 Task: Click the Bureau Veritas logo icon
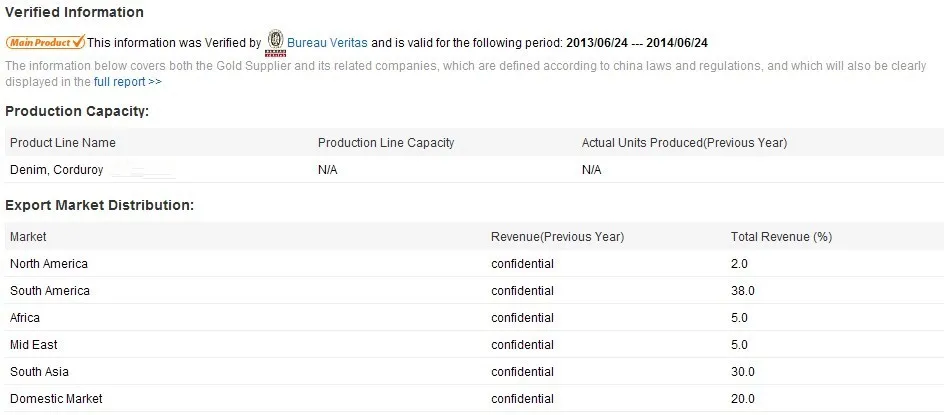[275, 42]
